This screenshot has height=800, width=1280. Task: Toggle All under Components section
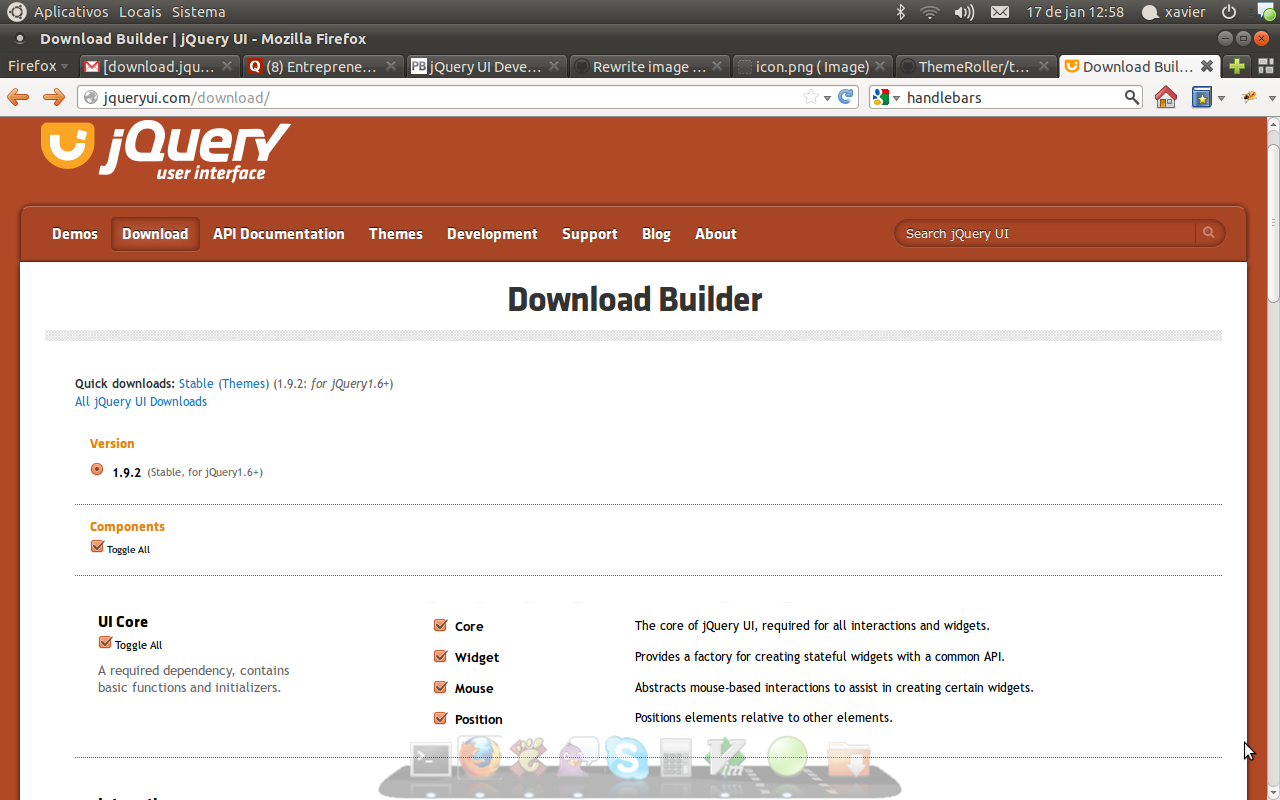(97, 547)
